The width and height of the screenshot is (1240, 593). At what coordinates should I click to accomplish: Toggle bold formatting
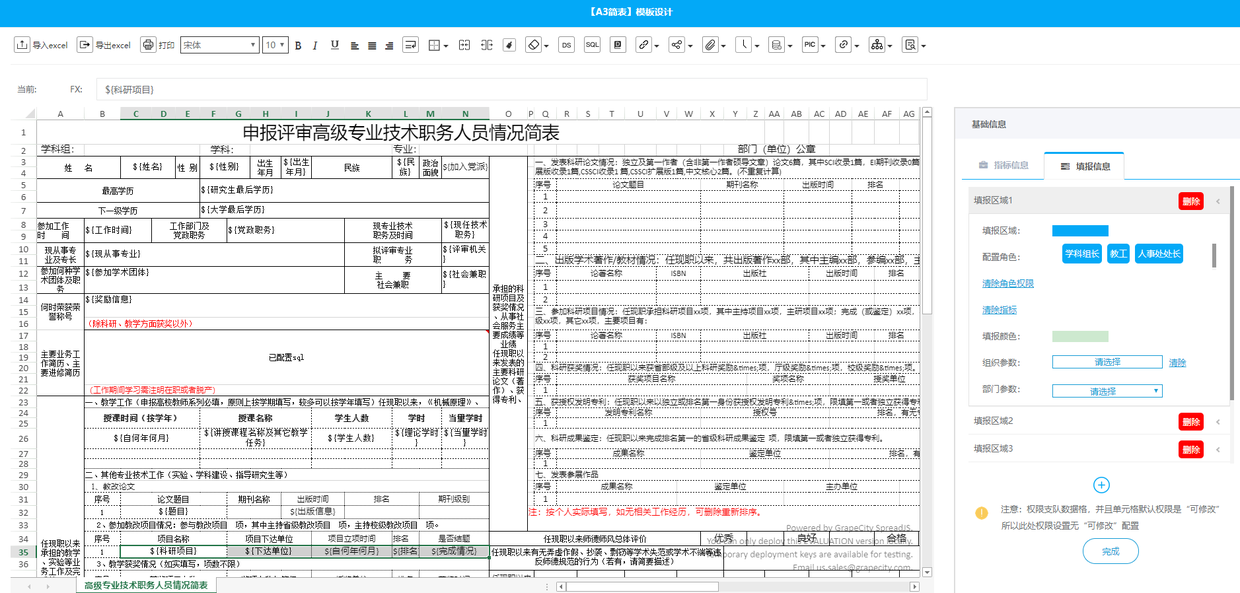[x=299, y=45]
